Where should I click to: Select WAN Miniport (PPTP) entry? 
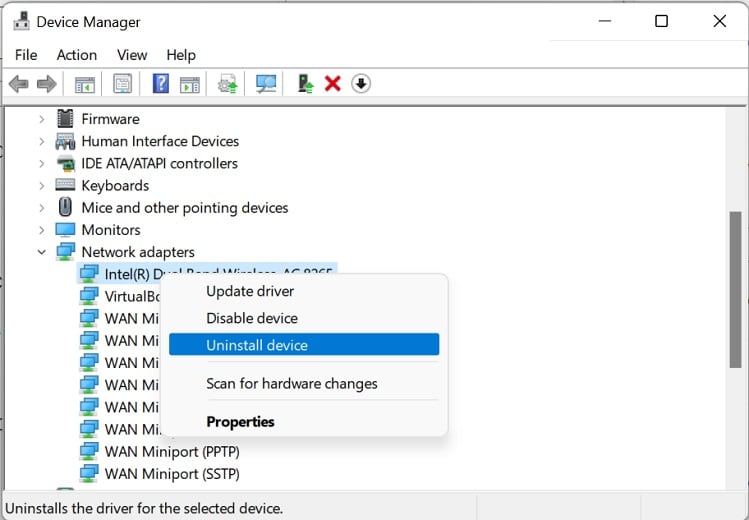pos(172,452)
